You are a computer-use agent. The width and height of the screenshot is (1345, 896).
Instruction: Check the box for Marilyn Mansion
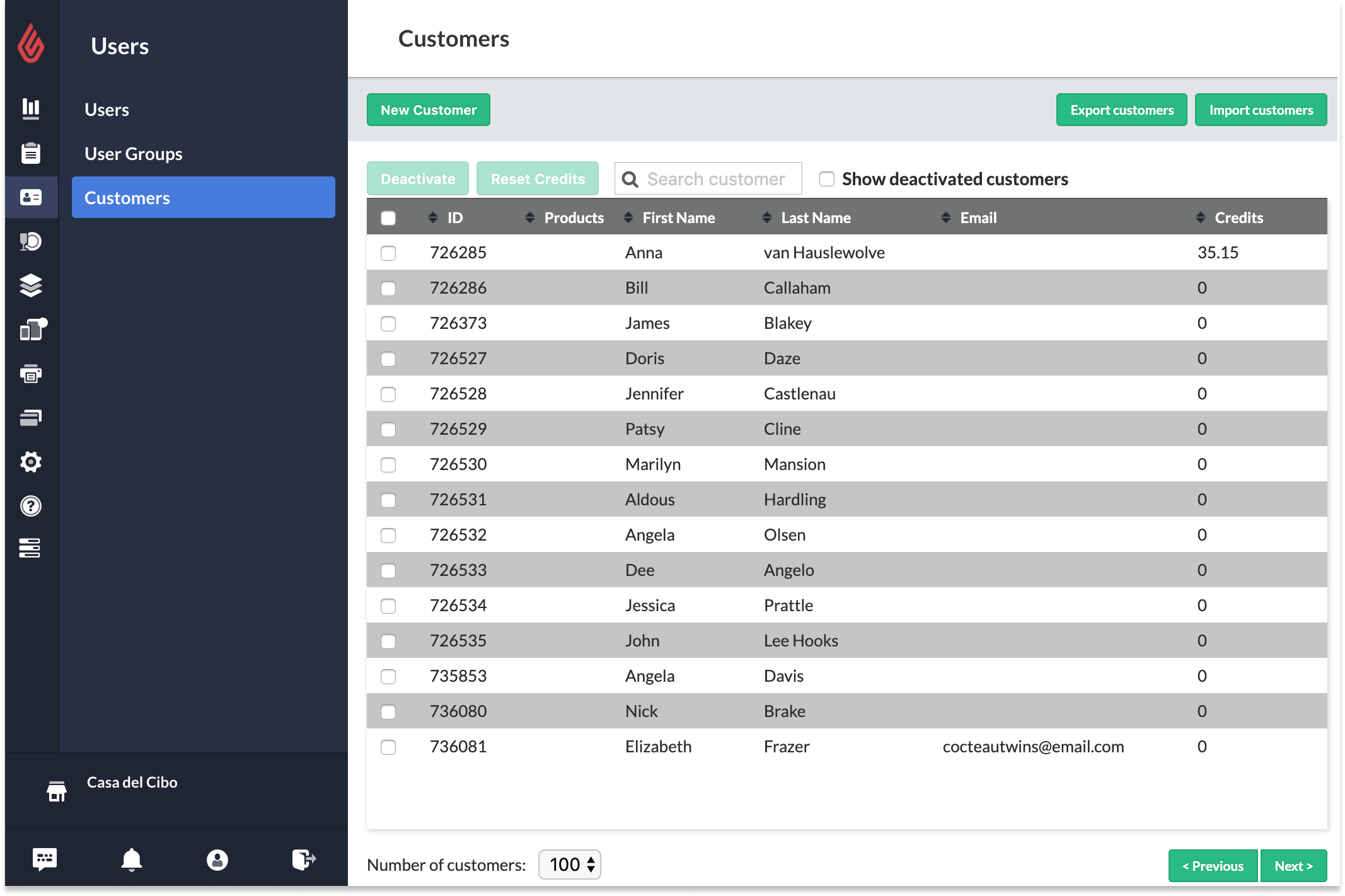coord(388,465)
